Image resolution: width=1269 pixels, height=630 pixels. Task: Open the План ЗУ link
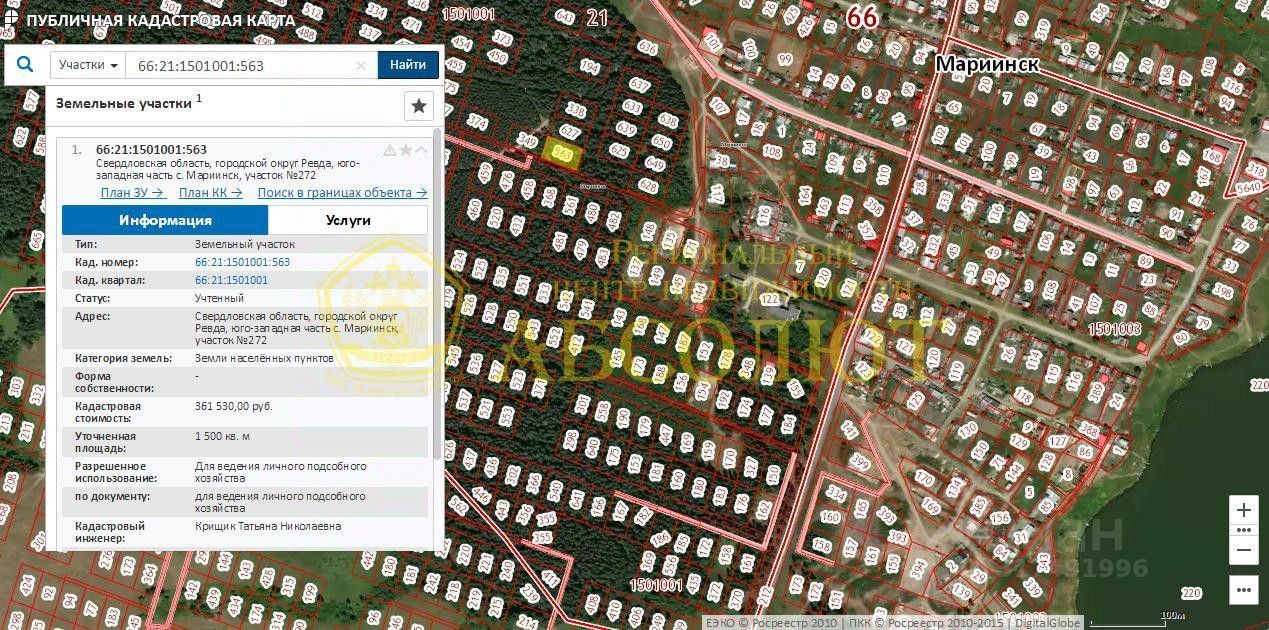(133, 193)
